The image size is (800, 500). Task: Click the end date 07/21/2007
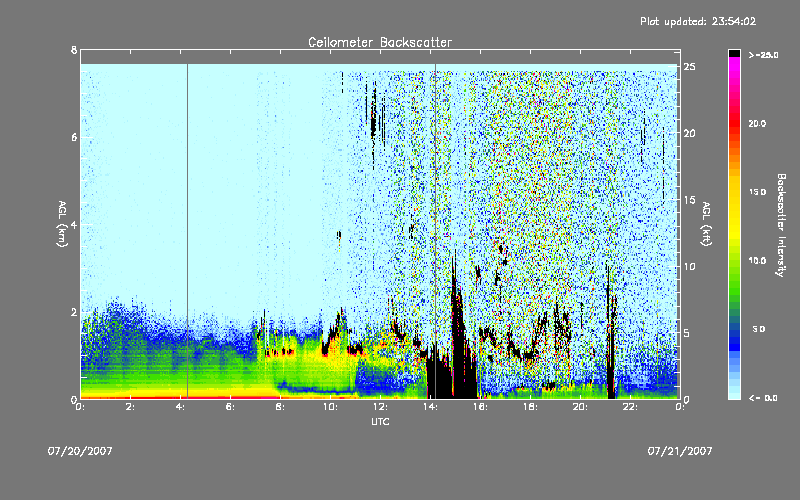[x=680, y=451]
